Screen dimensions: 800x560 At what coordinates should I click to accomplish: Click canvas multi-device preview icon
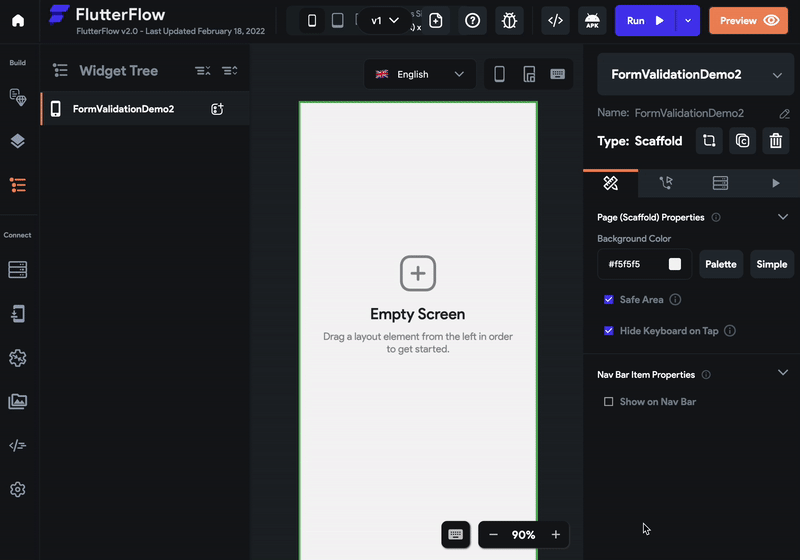click(530, 74)
